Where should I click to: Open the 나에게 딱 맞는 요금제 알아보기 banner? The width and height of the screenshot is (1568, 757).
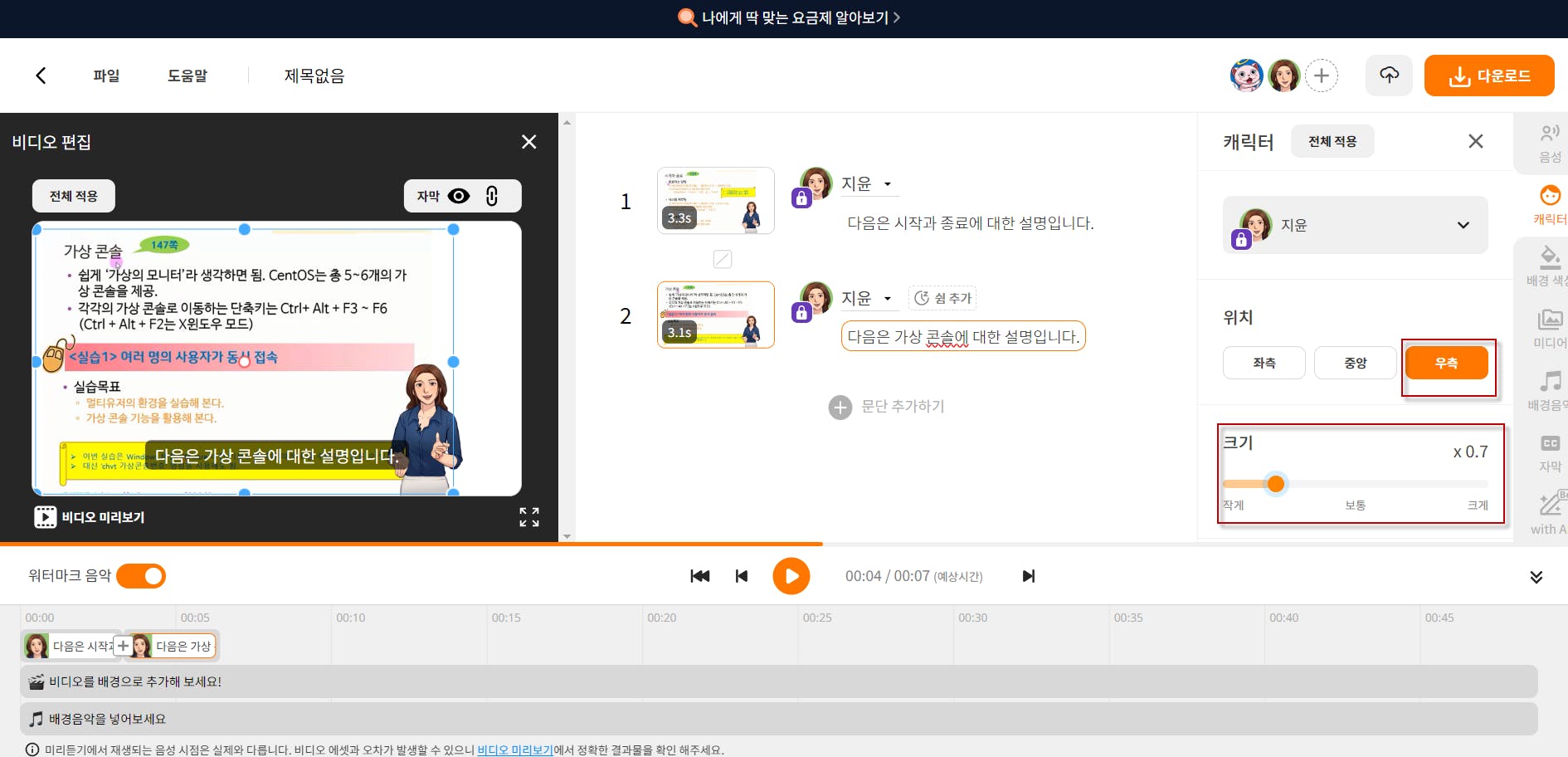[x=789, y=17]
